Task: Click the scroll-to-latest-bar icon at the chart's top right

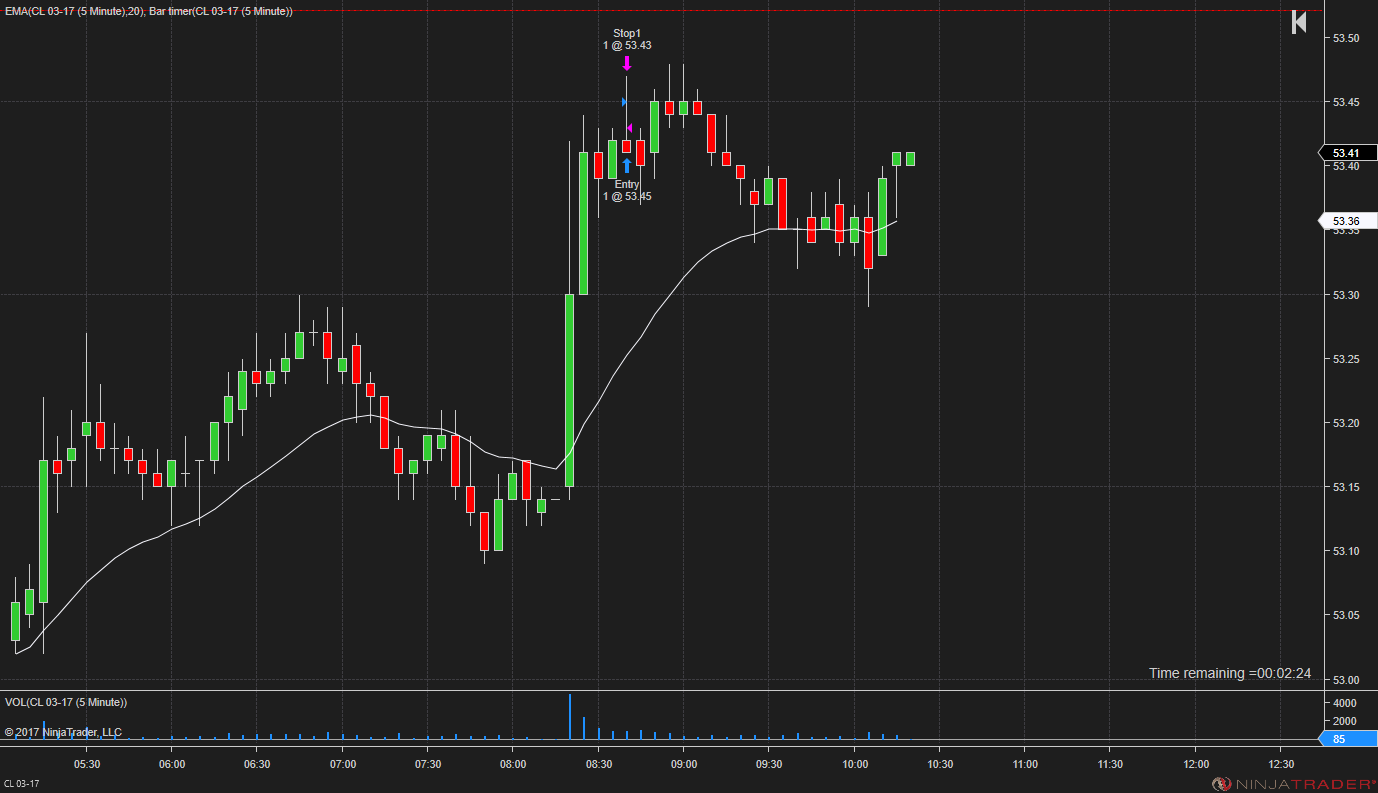Action: pyautogui.click(x=1299, y=22)
